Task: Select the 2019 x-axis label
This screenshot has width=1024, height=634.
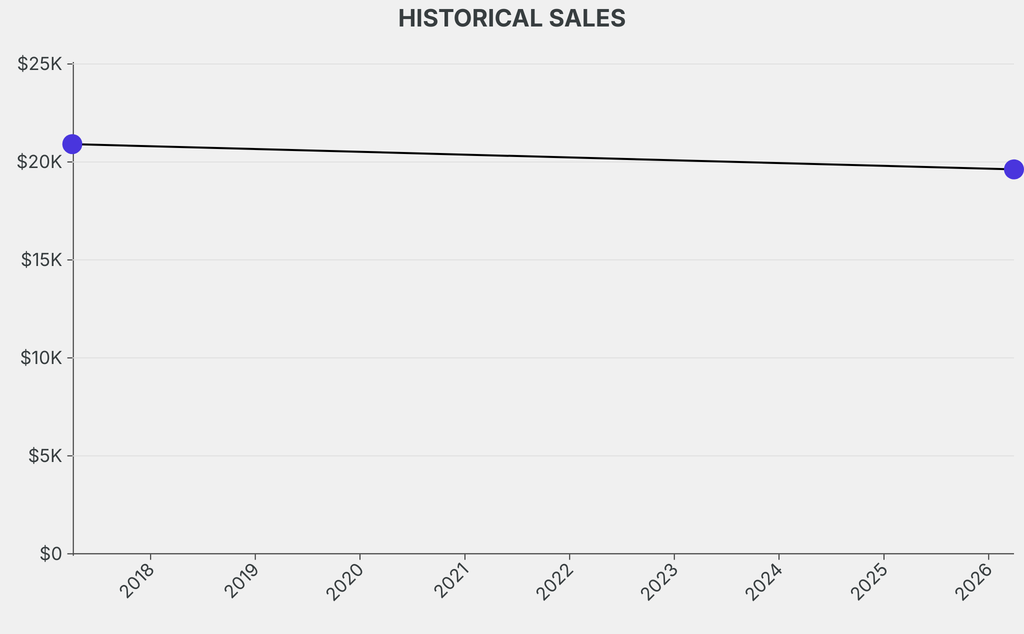Action: click(243, 582)
